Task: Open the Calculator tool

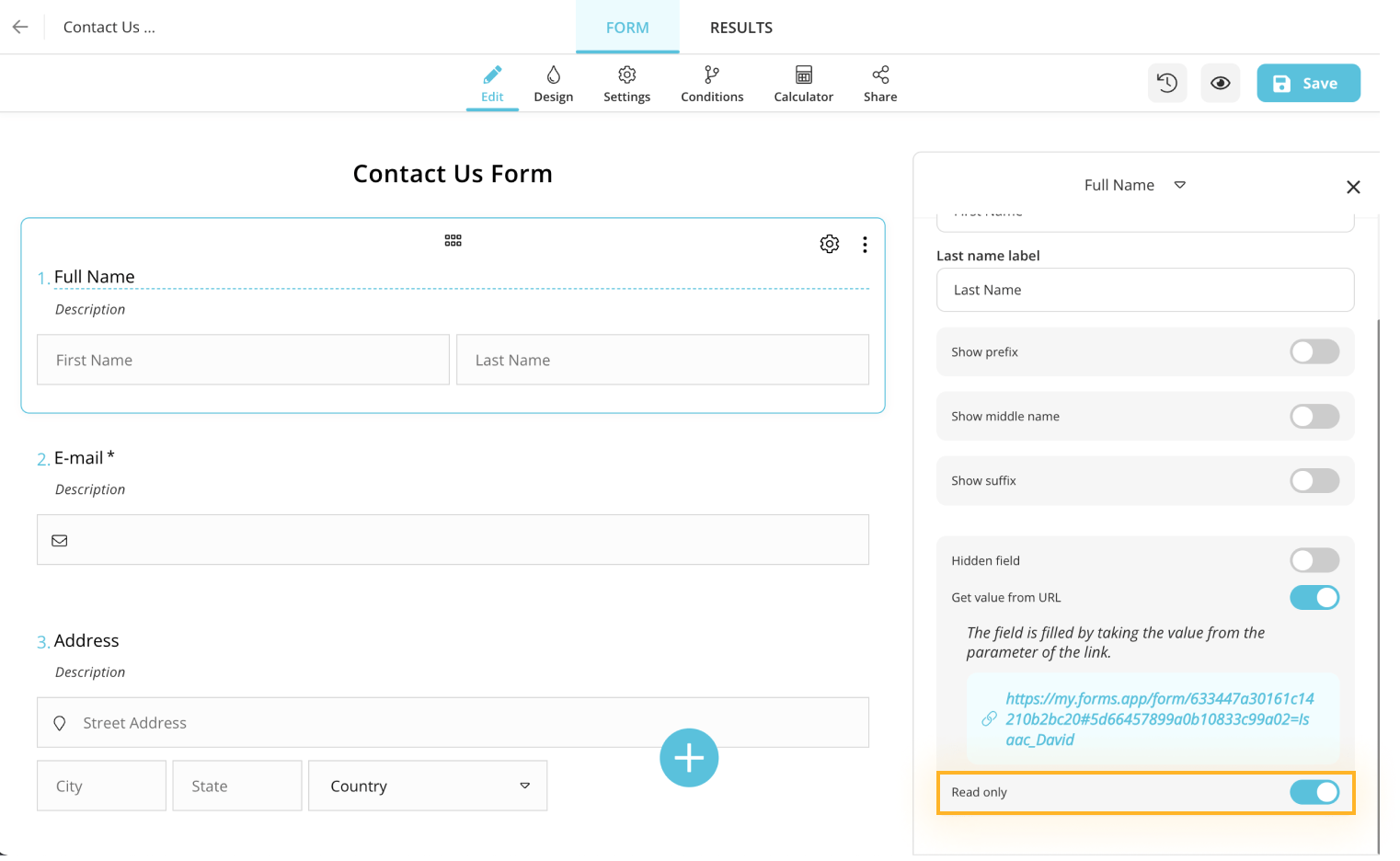Action: click(x=803, y=85)
